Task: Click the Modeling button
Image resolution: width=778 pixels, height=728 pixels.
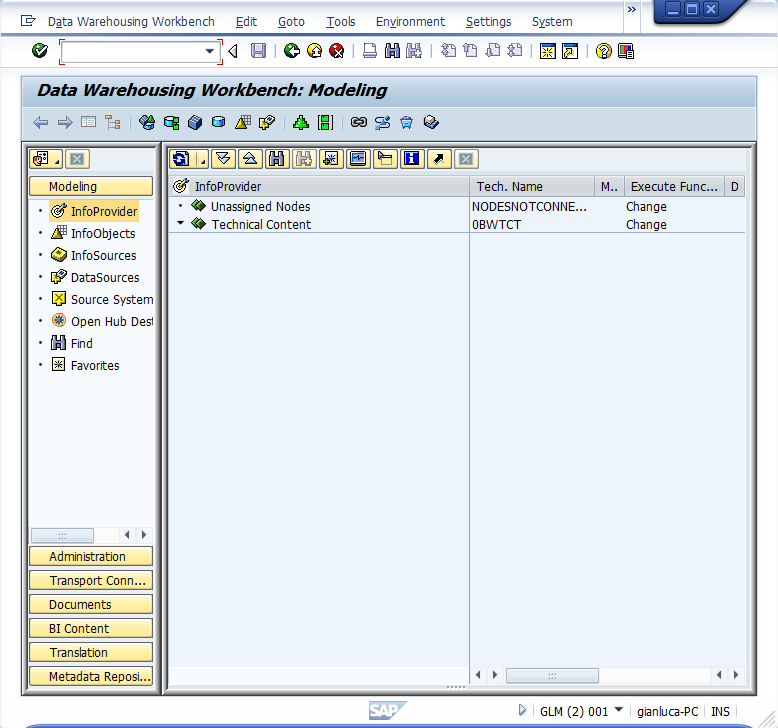Action: click(91, 187)
